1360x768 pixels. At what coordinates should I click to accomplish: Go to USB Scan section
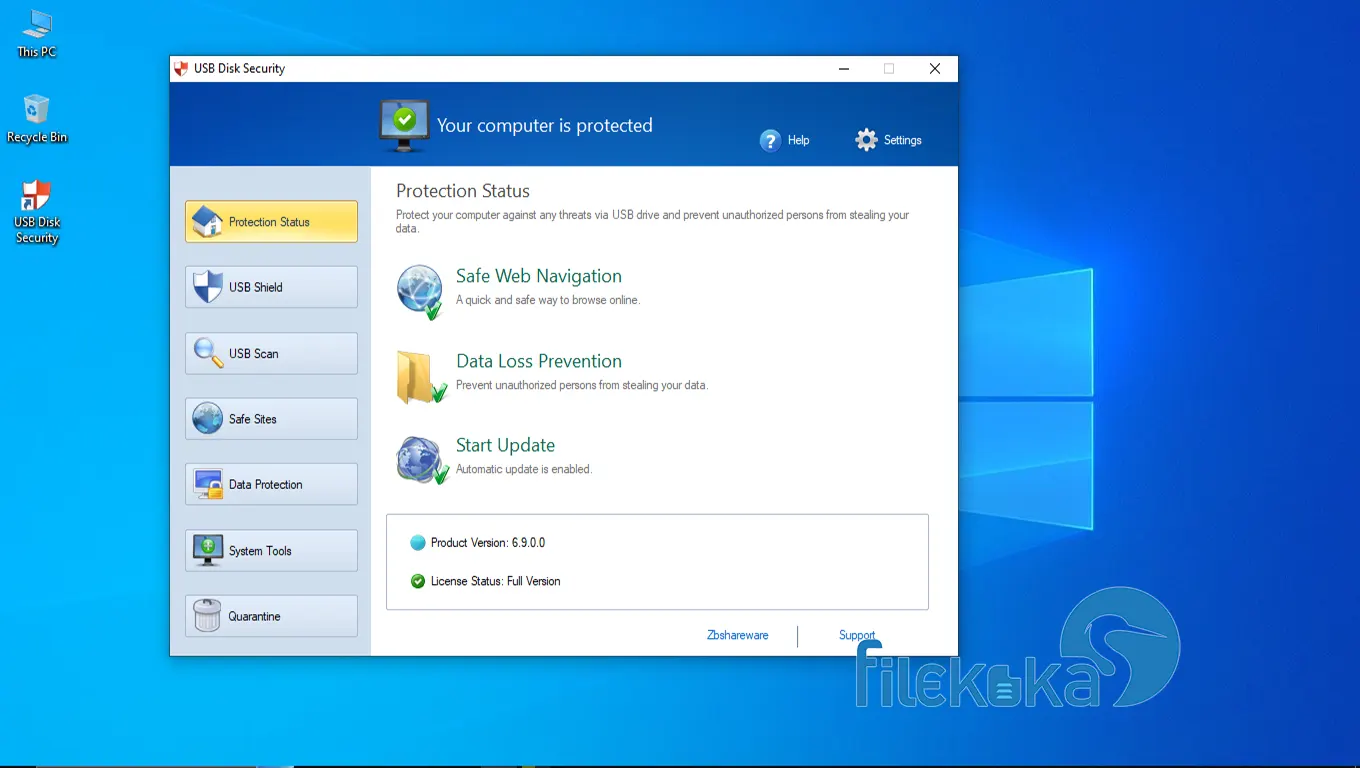coord(271,353)
